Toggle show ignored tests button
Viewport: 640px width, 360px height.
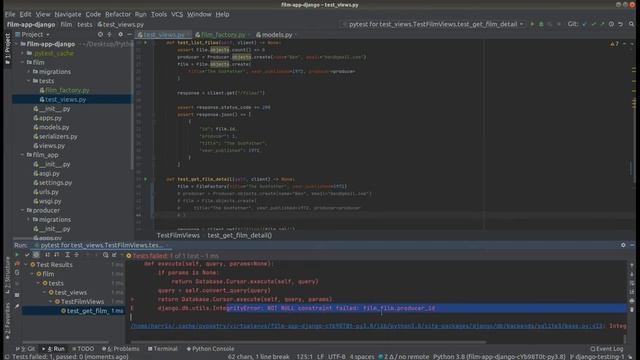click(36, 255)
